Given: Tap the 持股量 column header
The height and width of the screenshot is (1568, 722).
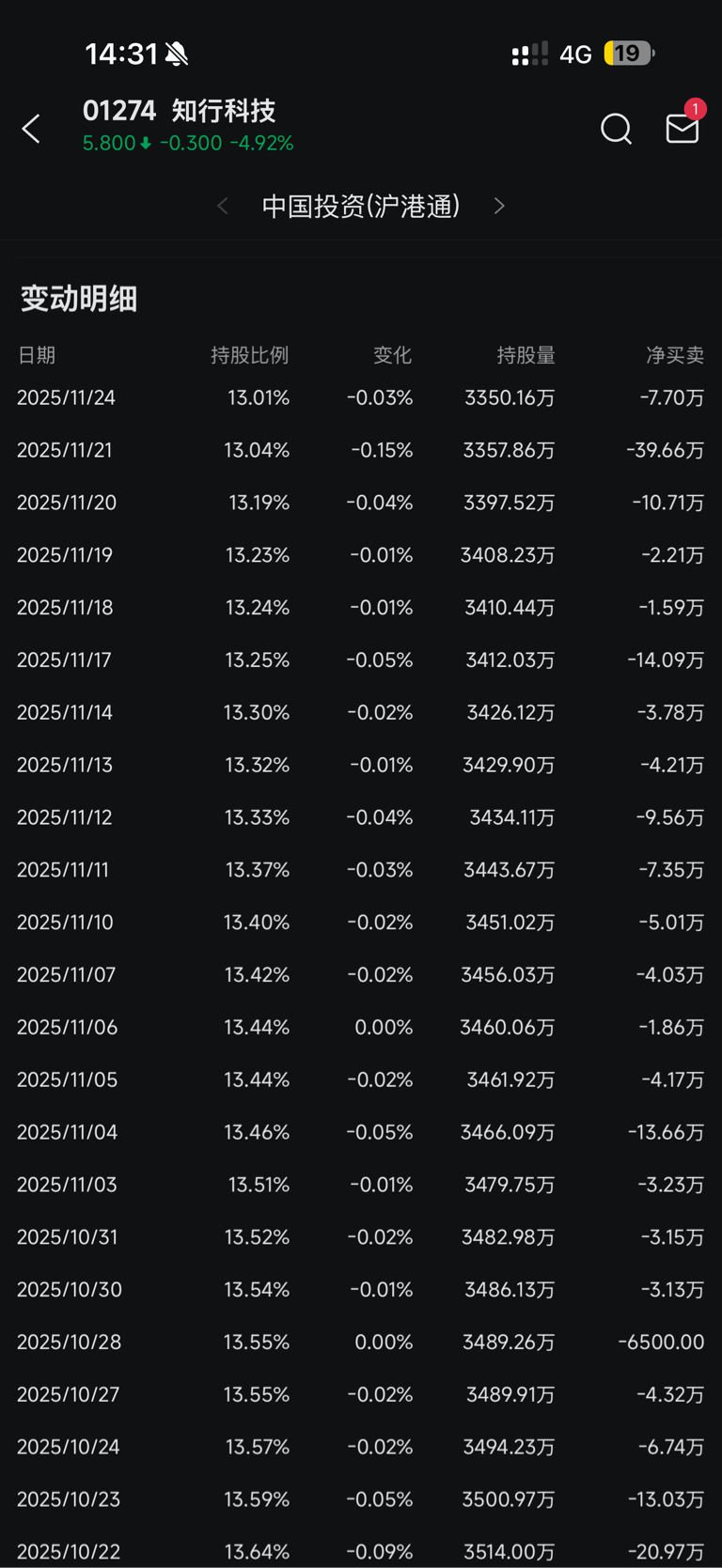Looking at the screenshot, I should (526, 355).
